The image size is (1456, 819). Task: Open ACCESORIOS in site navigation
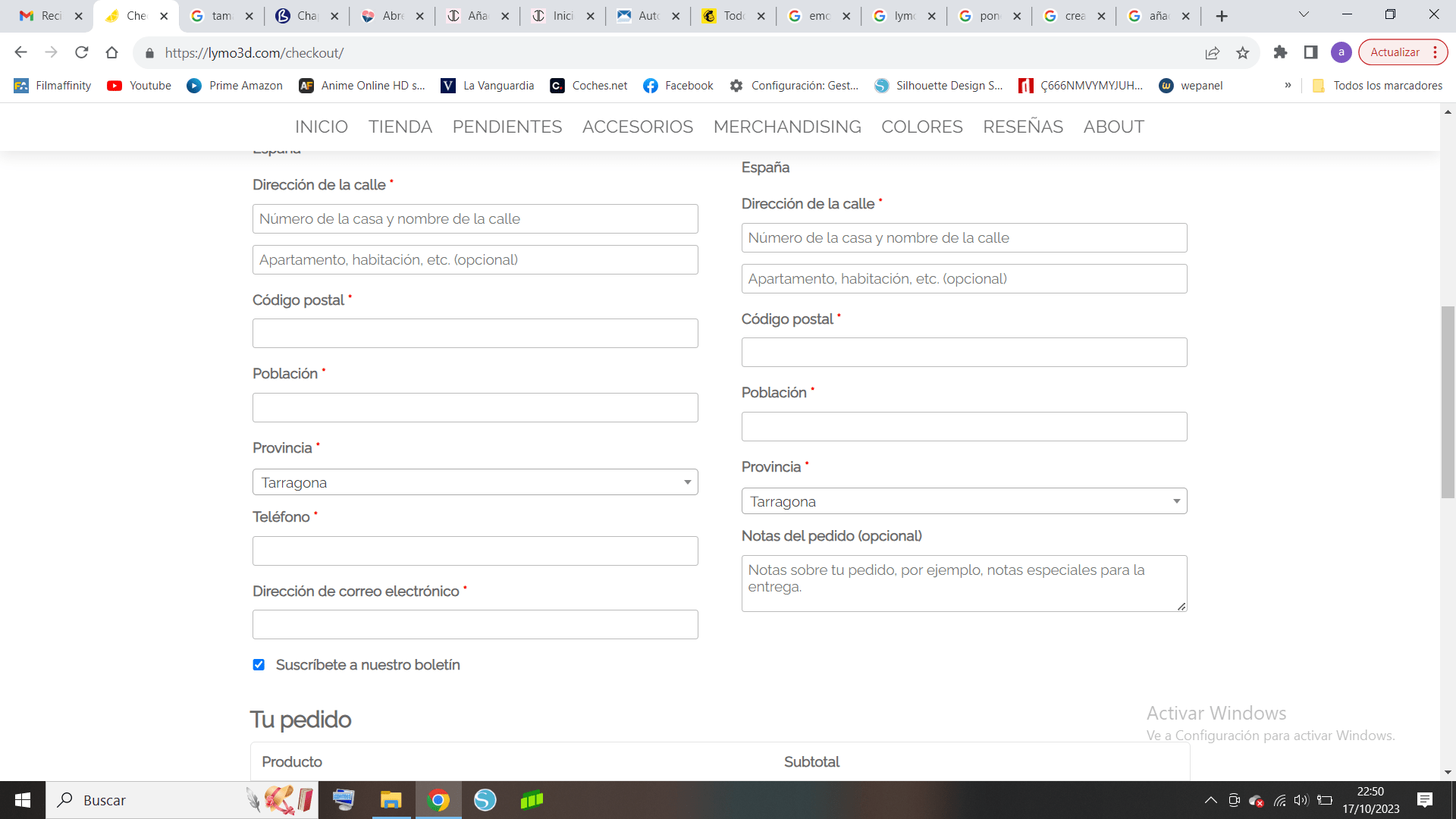(638, 127)
